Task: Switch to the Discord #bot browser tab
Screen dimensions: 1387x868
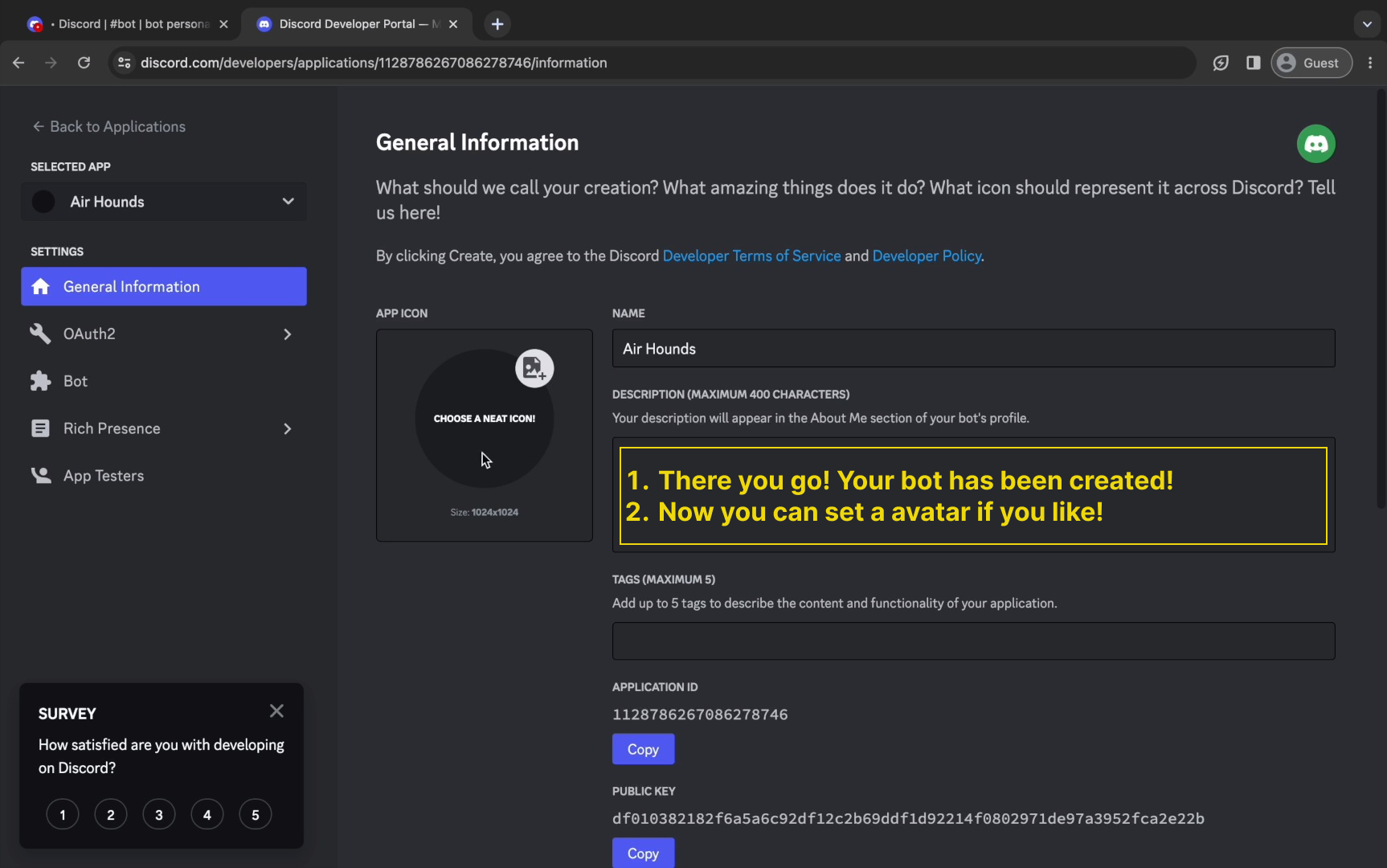Action: click(x=129, y=24)
